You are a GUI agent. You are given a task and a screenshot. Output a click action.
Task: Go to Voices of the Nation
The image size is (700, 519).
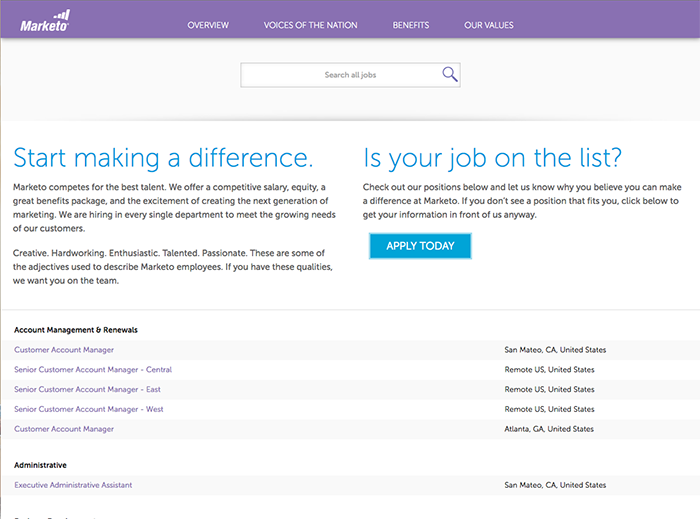pos(310,24)
